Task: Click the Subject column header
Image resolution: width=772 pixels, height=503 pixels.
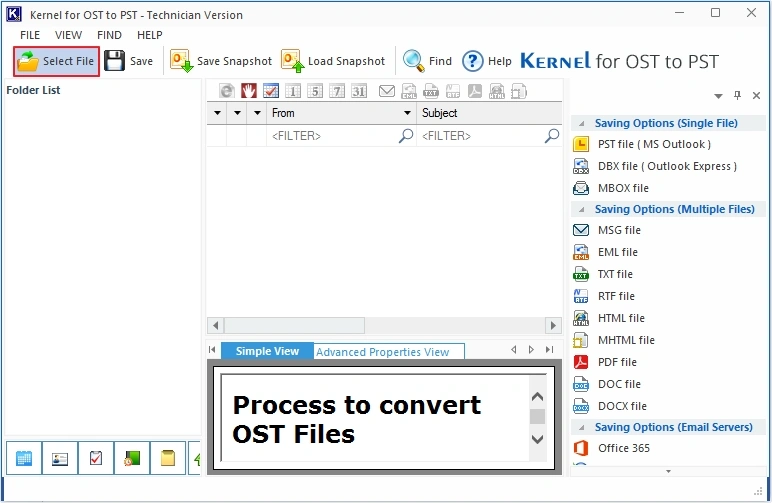Action: [489, 113]
